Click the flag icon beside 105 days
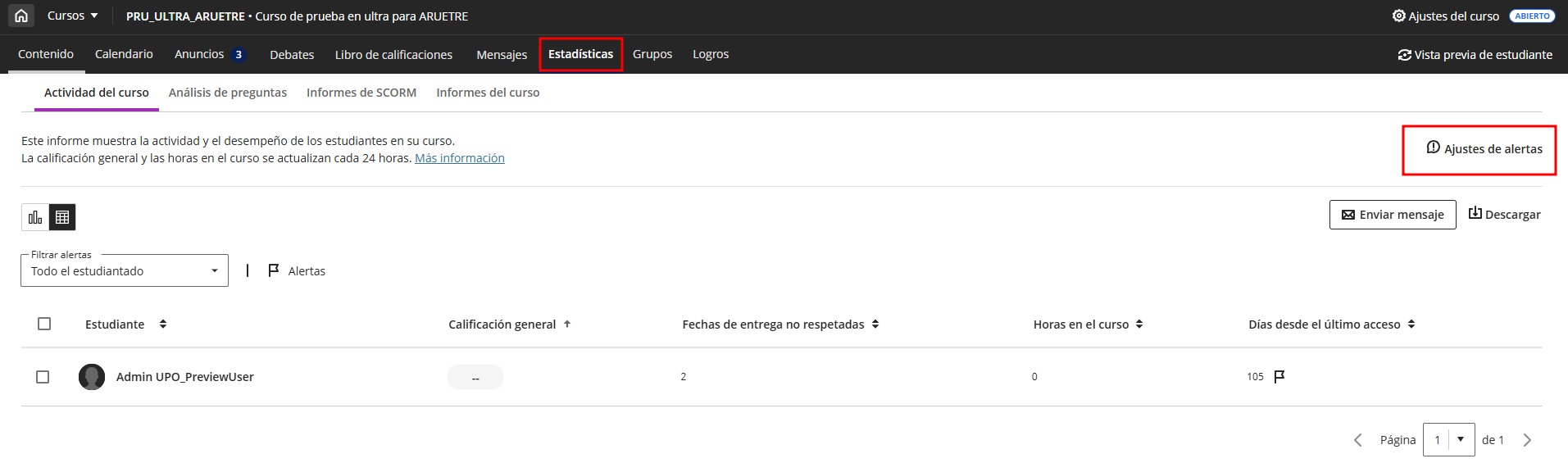The image size is (1568, 463). click(x=1279, y=376)
